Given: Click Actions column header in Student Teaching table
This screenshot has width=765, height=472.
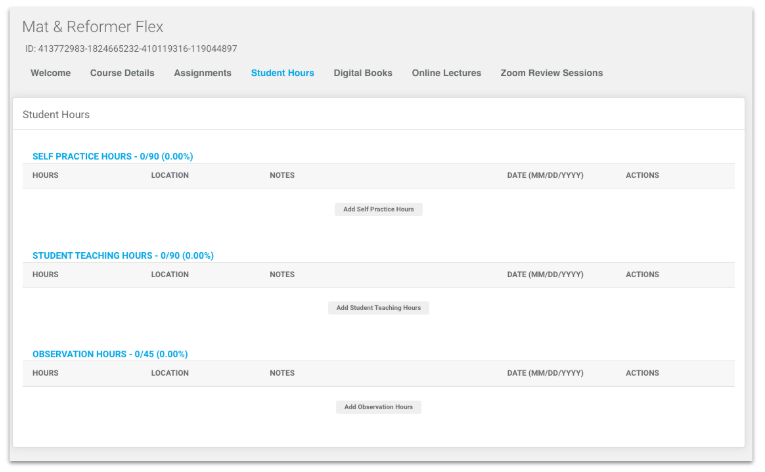Looking at the screenshot, I should [642, 274].
